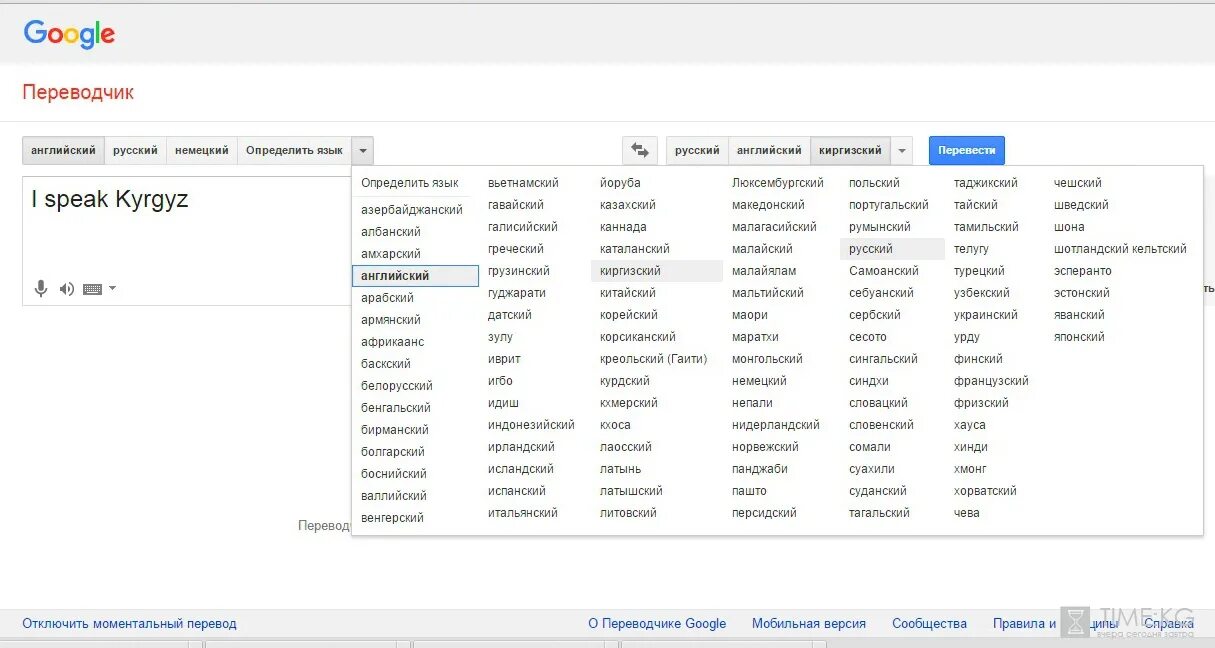Pick чешский from the language list

1078,183
